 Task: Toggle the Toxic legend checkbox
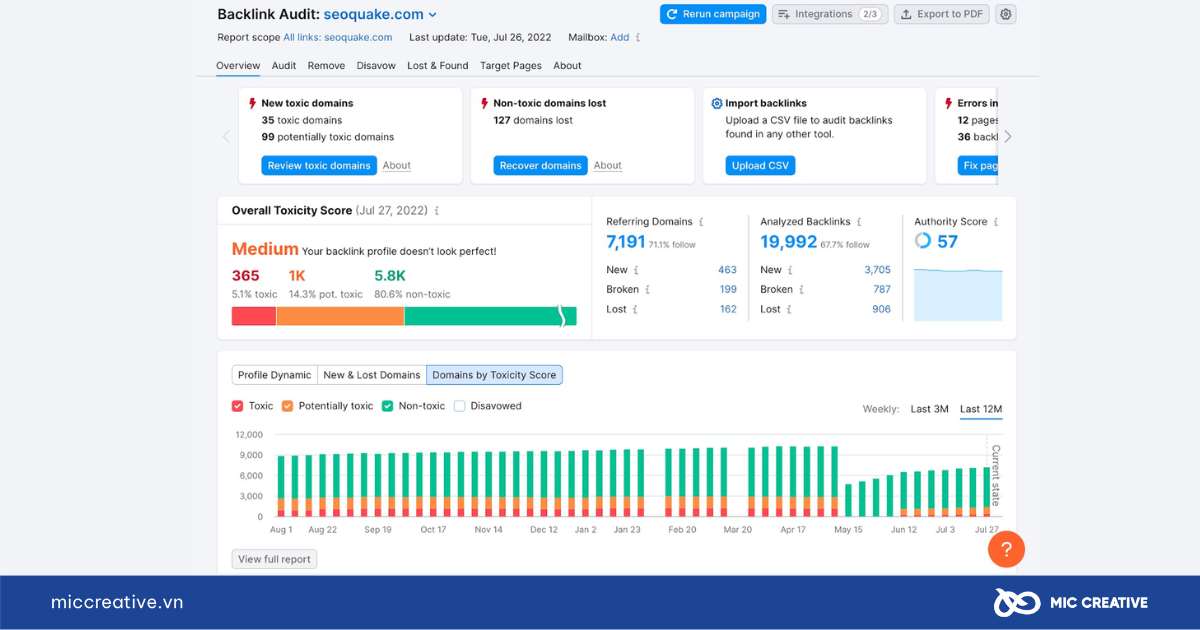pos(237,406)
